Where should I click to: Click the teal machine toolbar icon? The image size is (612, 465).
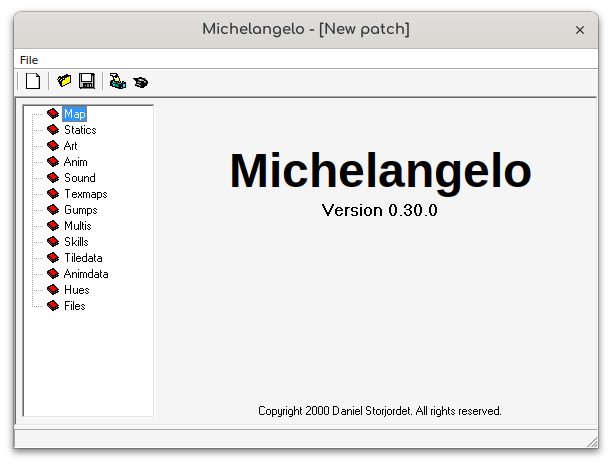tap(117, 81)
